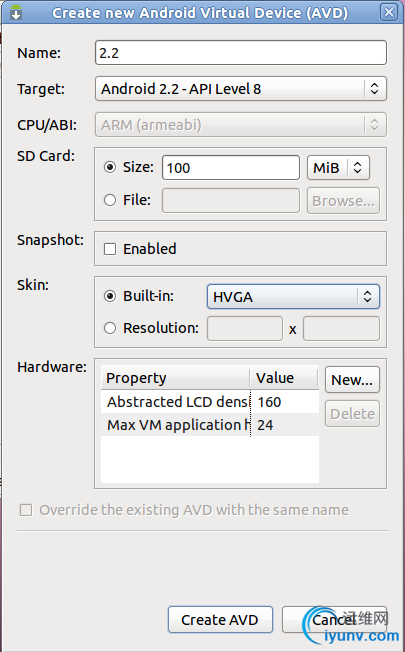Image resolution: width=405 pixels, height=652 pixels.
Task: Select the Built-in skin radio button
Action: [x=110, y=296]
